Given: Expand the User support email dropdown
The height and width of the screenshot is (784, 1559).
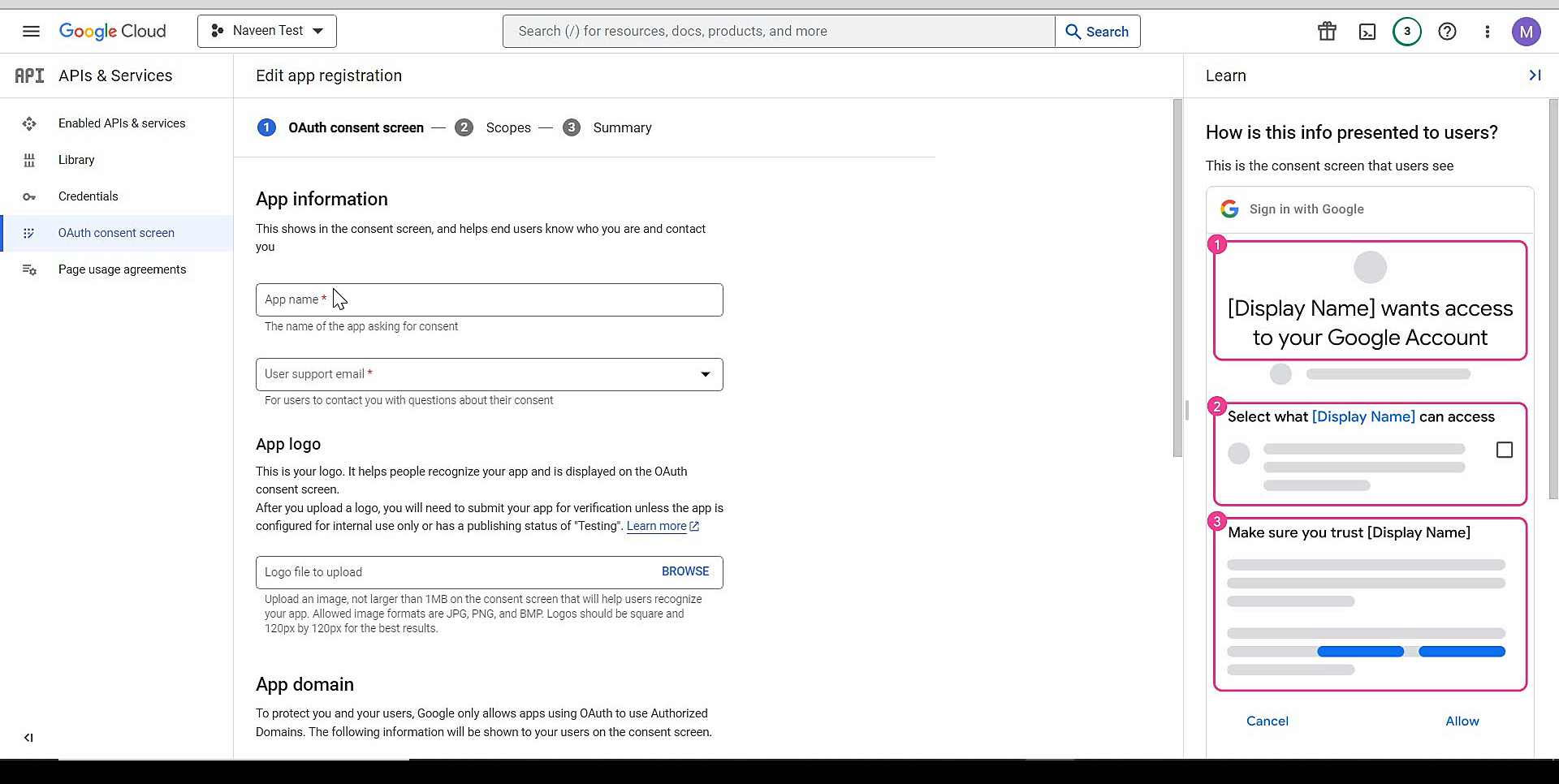Looking at the screenshot, I should tap(706, 374).
